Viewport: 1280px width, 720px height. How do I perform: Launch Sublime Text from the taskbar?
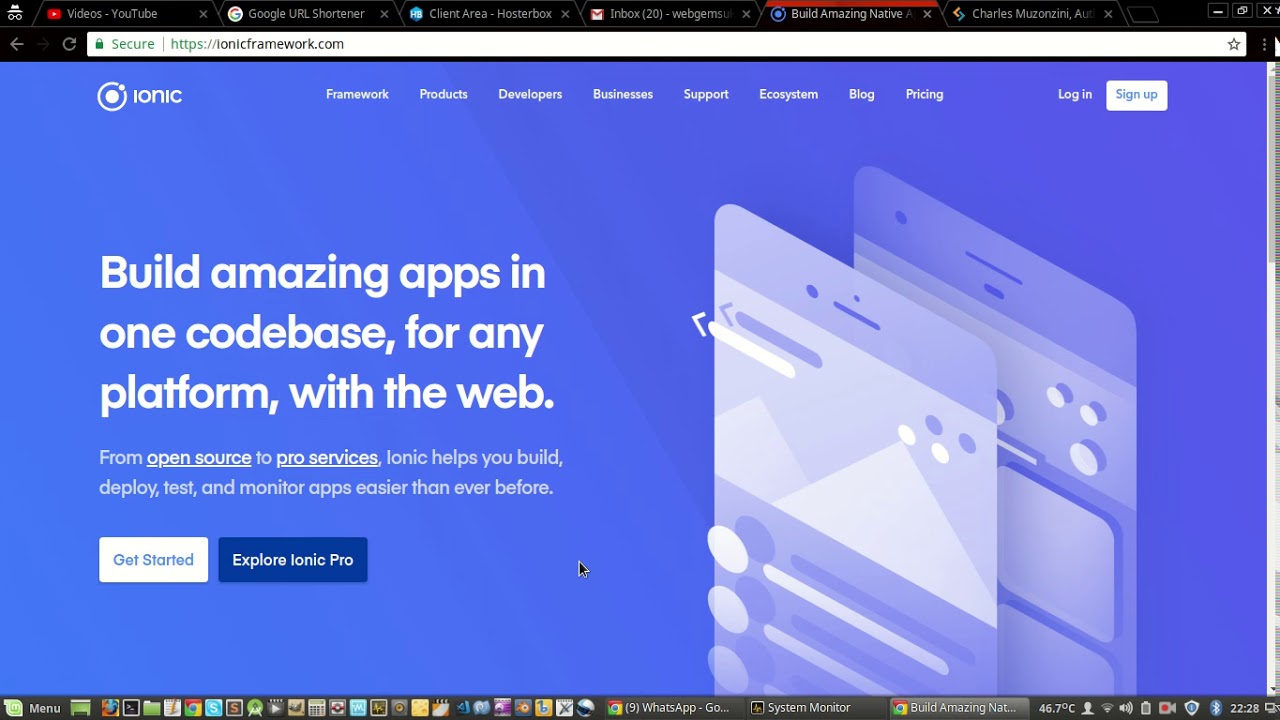pos(234,708)
